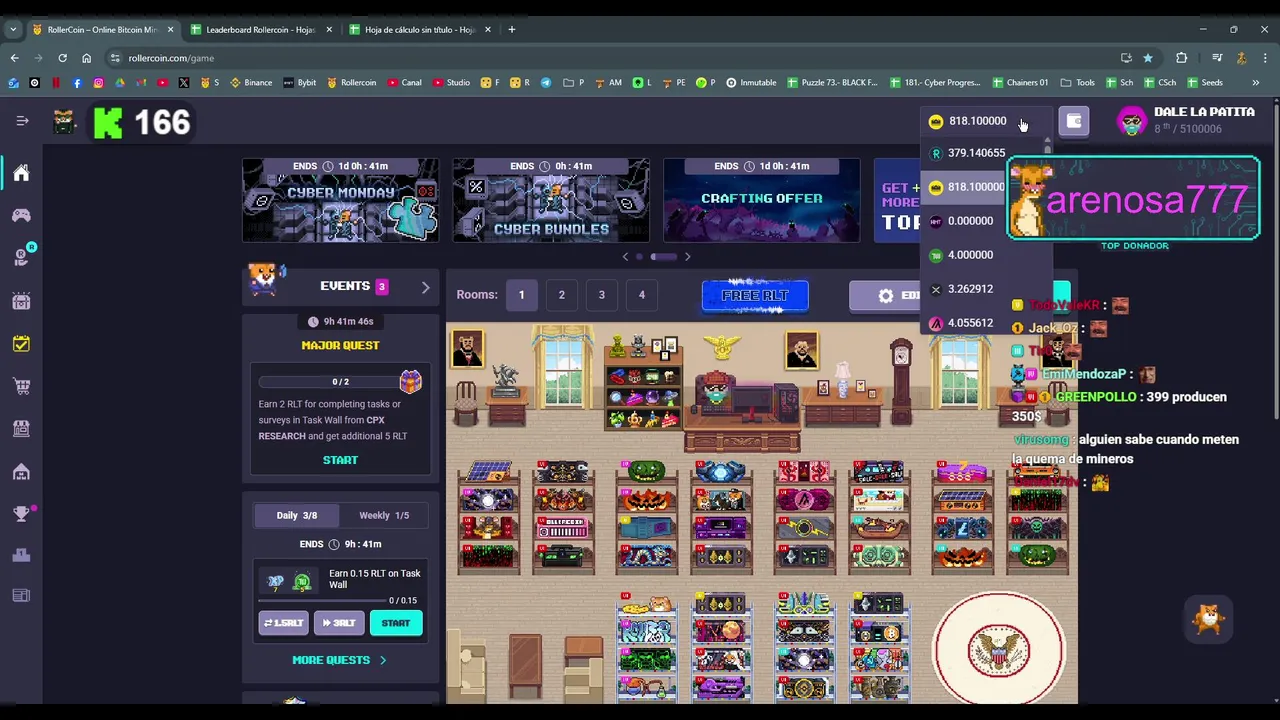
Task: Click the Edit room gear button
Action: [885, 296]
